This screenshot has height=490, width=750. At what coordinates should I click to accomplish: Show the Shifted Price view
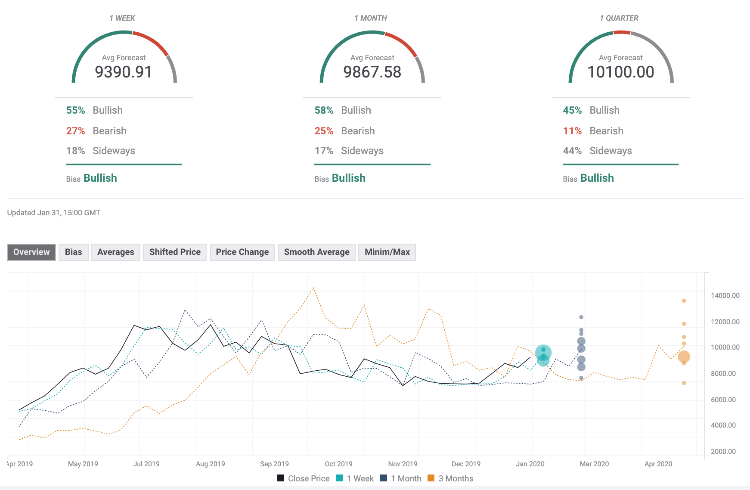click(175, 252)
